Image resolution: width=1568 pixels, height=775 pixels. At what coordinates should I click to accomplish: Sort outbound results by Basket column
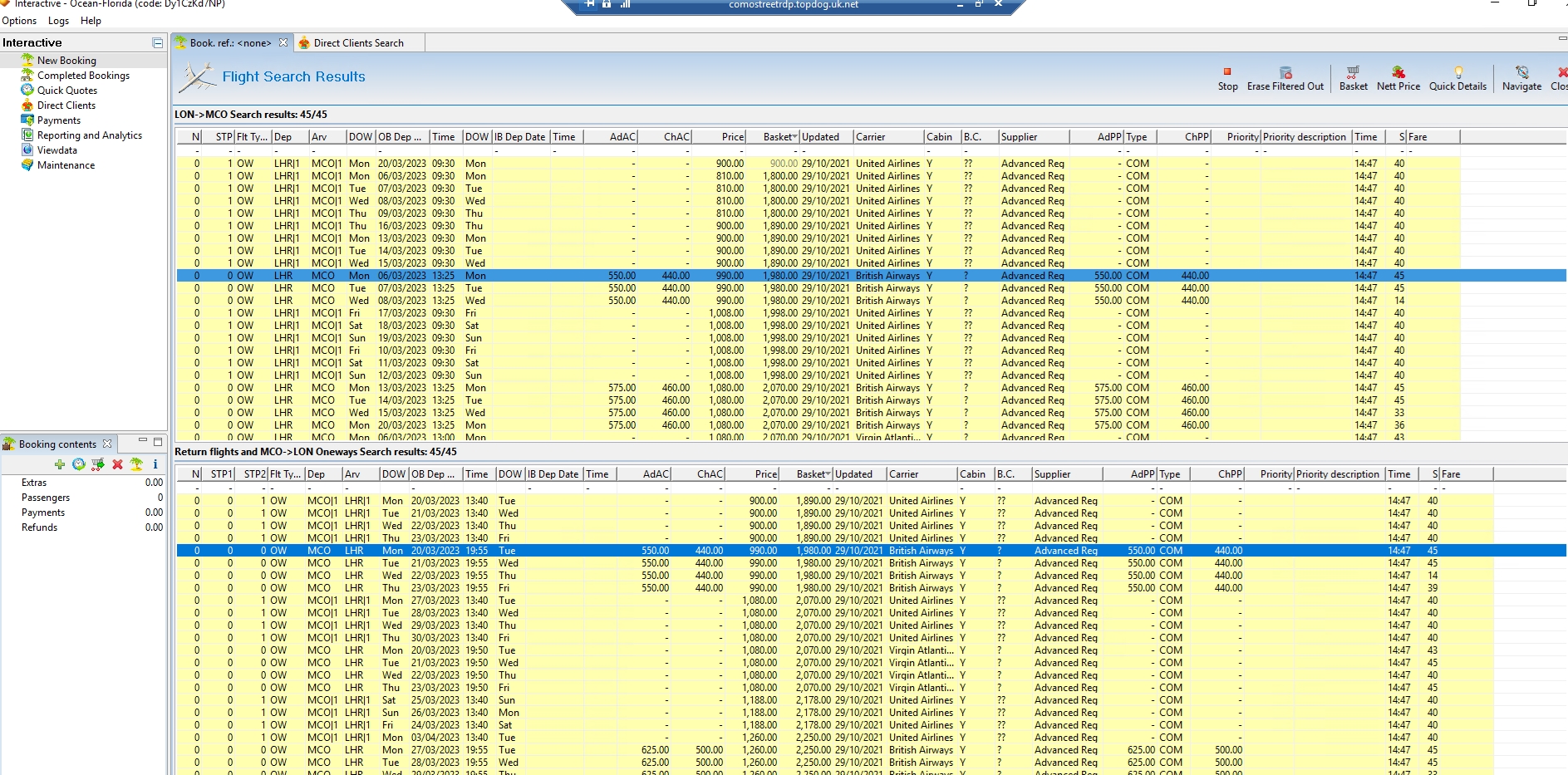coord(779,137)
